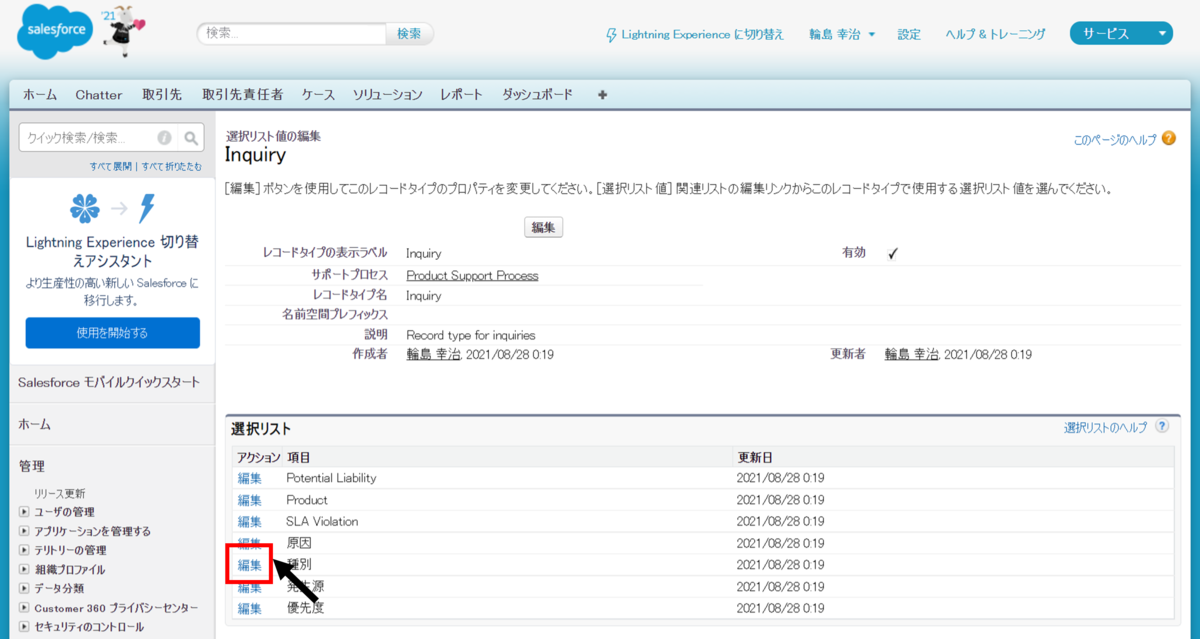Click creator 輪島 幸治 link in 作成者 field
This screenshot has height=639, width=1200.
pyautogui.click(x=433, y=354)
